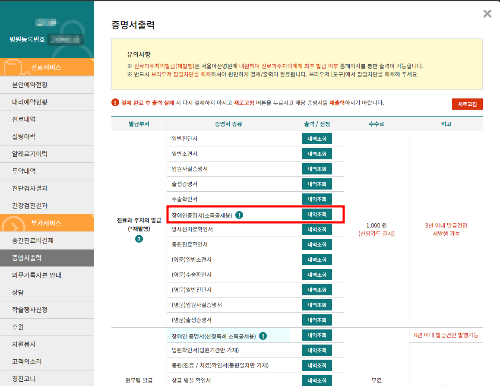This screenshot has height=386, width=500.
Task: Click 내역조회 beside [영문]입원사실증명서
Action: tap(317, 305)
